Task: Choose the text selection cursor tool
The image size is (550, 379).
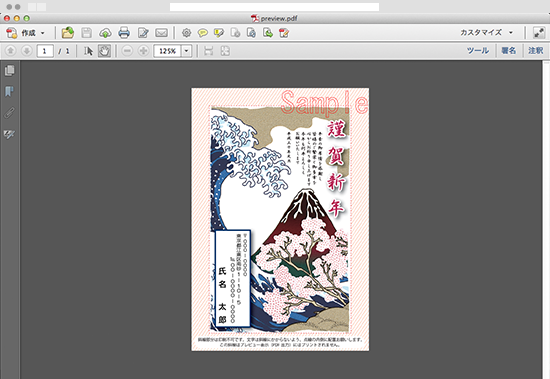Action: [x=88, y=51]
